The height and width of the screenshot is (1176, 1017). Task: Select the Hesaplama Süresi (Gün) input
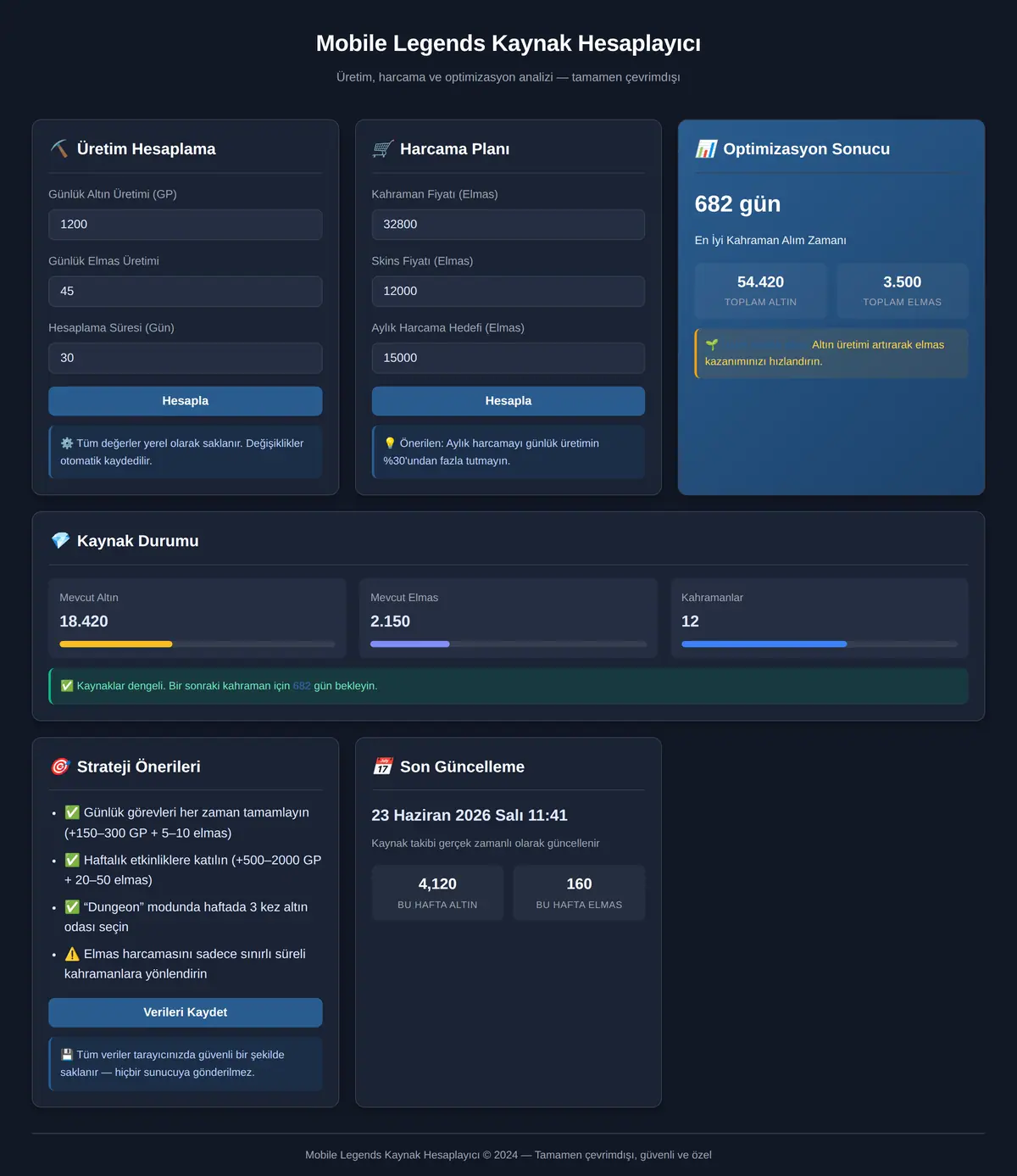click(x=186, y=358)
